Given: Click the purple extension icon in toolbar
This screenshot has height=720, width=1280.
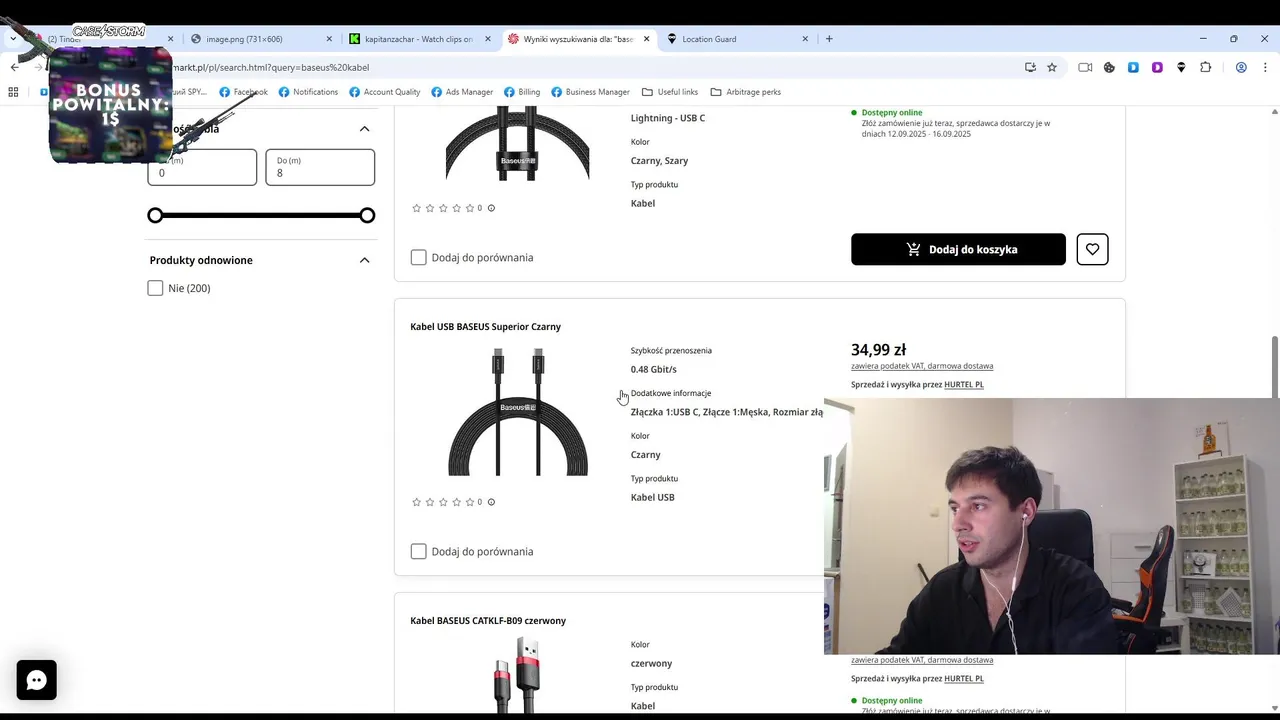Looking at the screenshot, I should click(x=1157, y=67).
